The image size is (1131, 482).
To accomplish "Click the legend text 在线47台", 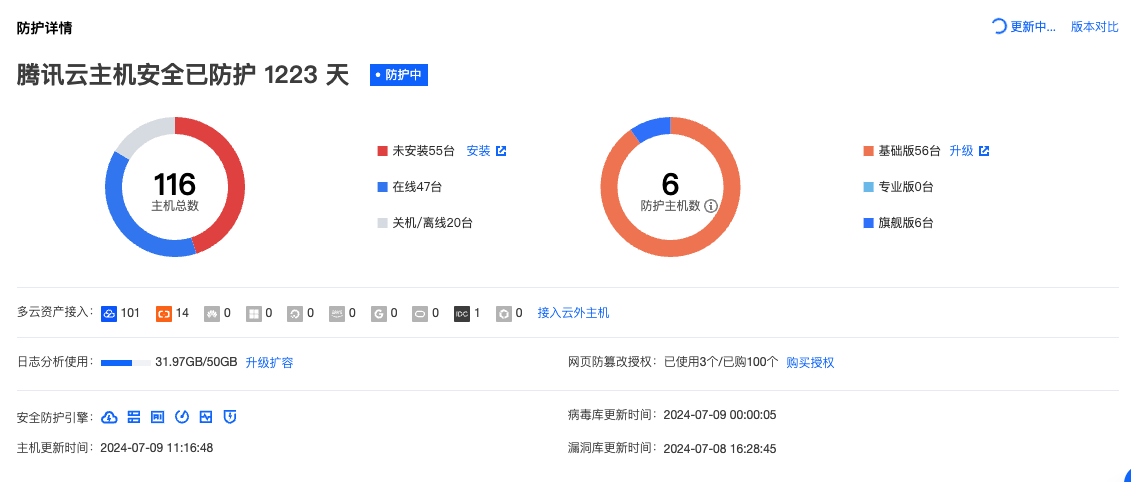I will coord(417,187).
